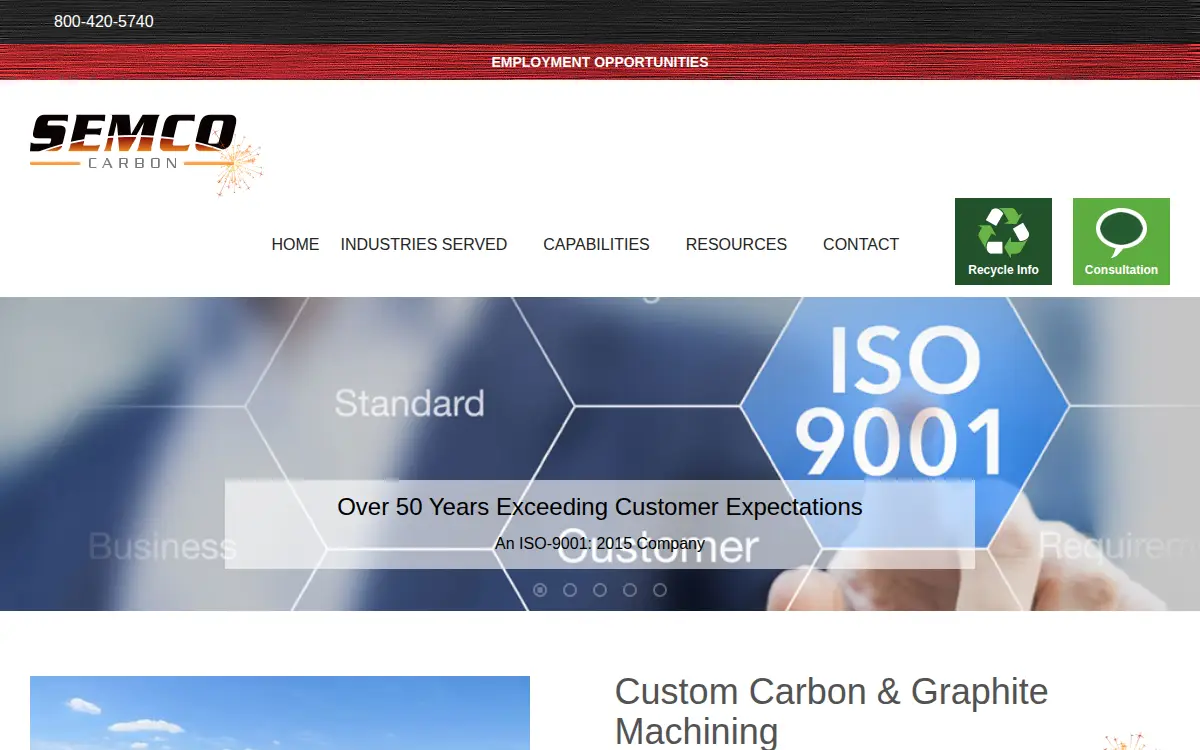The height and width of the screenshot is (750, 1200).
Task: Select the first slideshow dot
Action: tap(540, 590)
